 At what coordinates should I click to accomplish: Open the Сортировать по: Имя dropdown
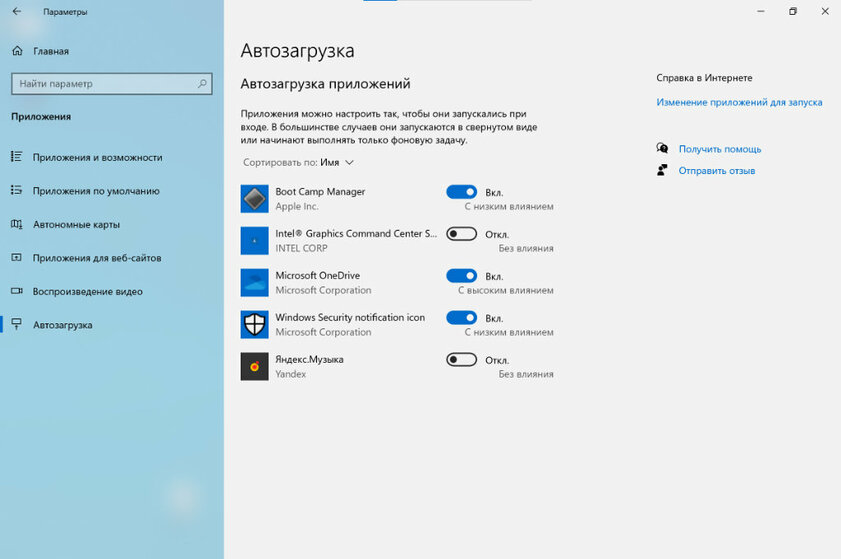298,162
